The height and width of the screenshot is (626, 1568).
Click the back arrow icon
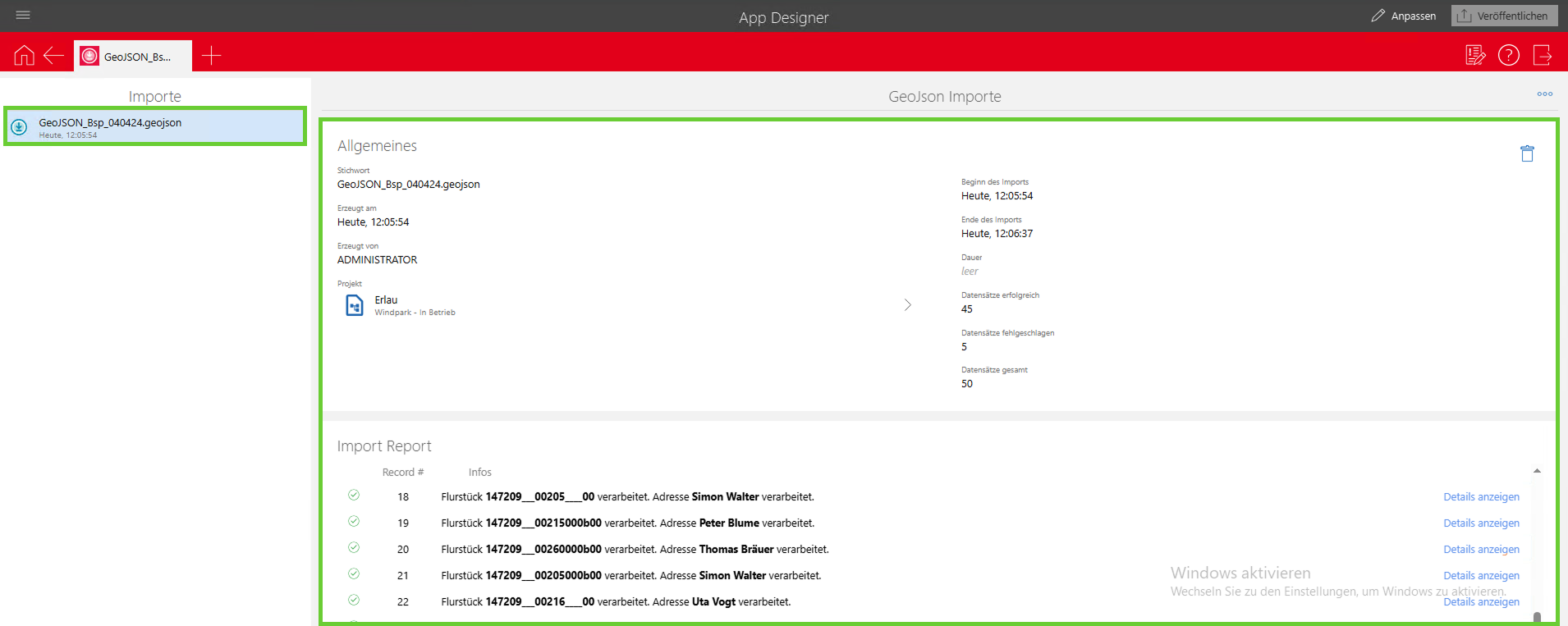tap(54, 55)
